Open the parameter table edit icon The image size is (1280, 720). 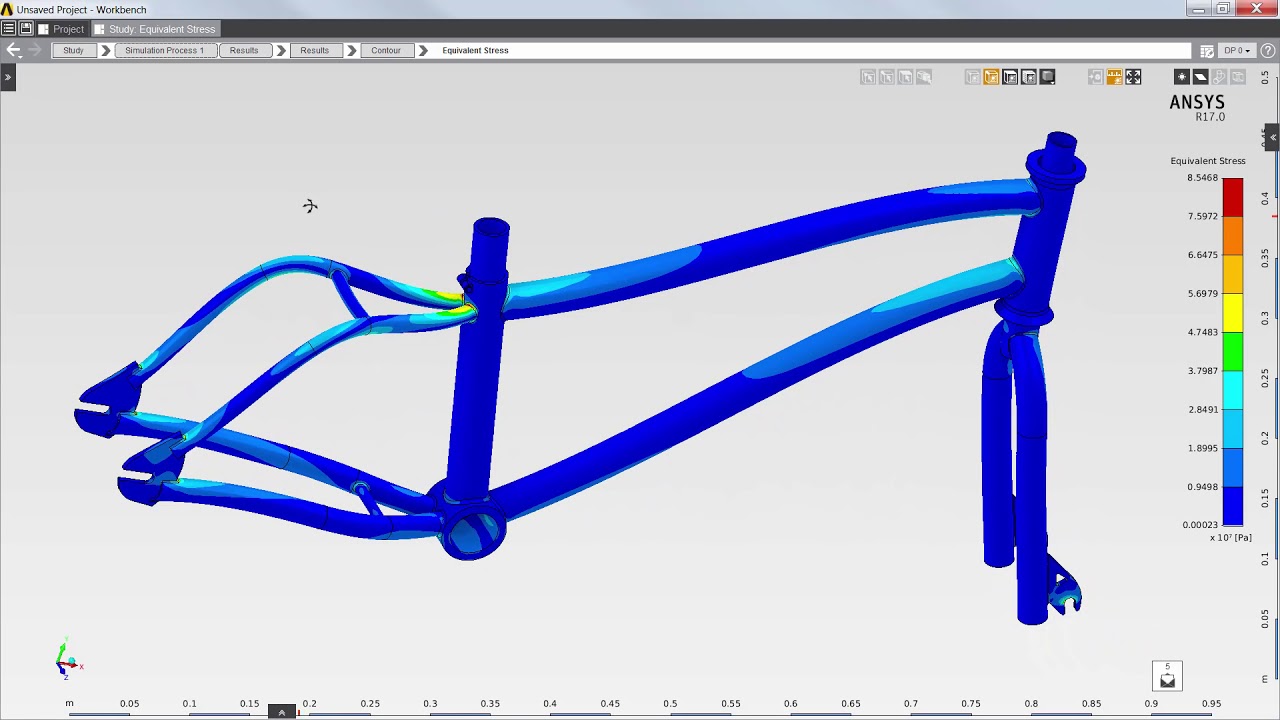tap(1207, 50)
